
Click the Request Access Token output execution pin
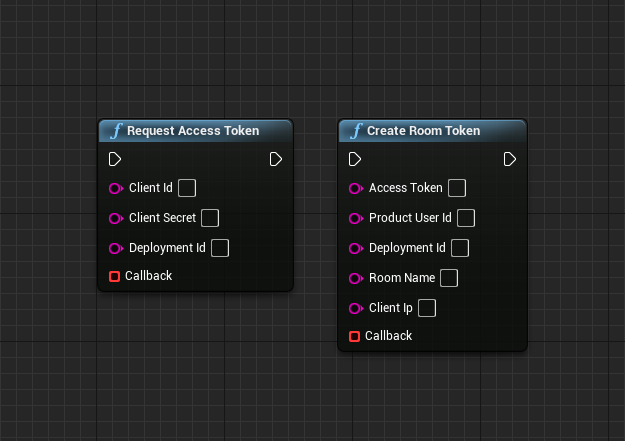tap(276, 159)
